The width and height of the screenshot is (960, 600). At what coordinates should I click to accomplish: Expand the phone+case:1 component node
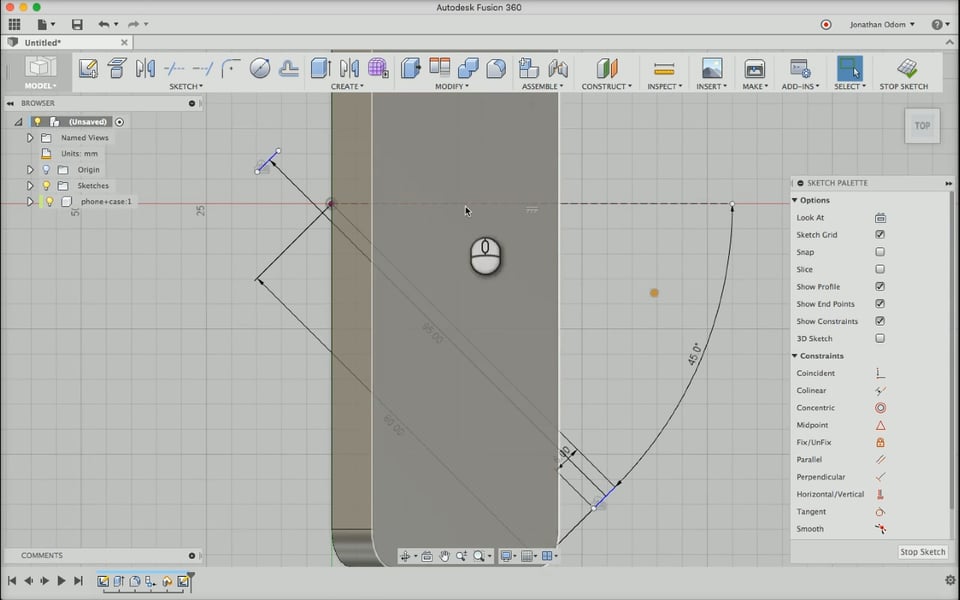click(x=30, y=202)
